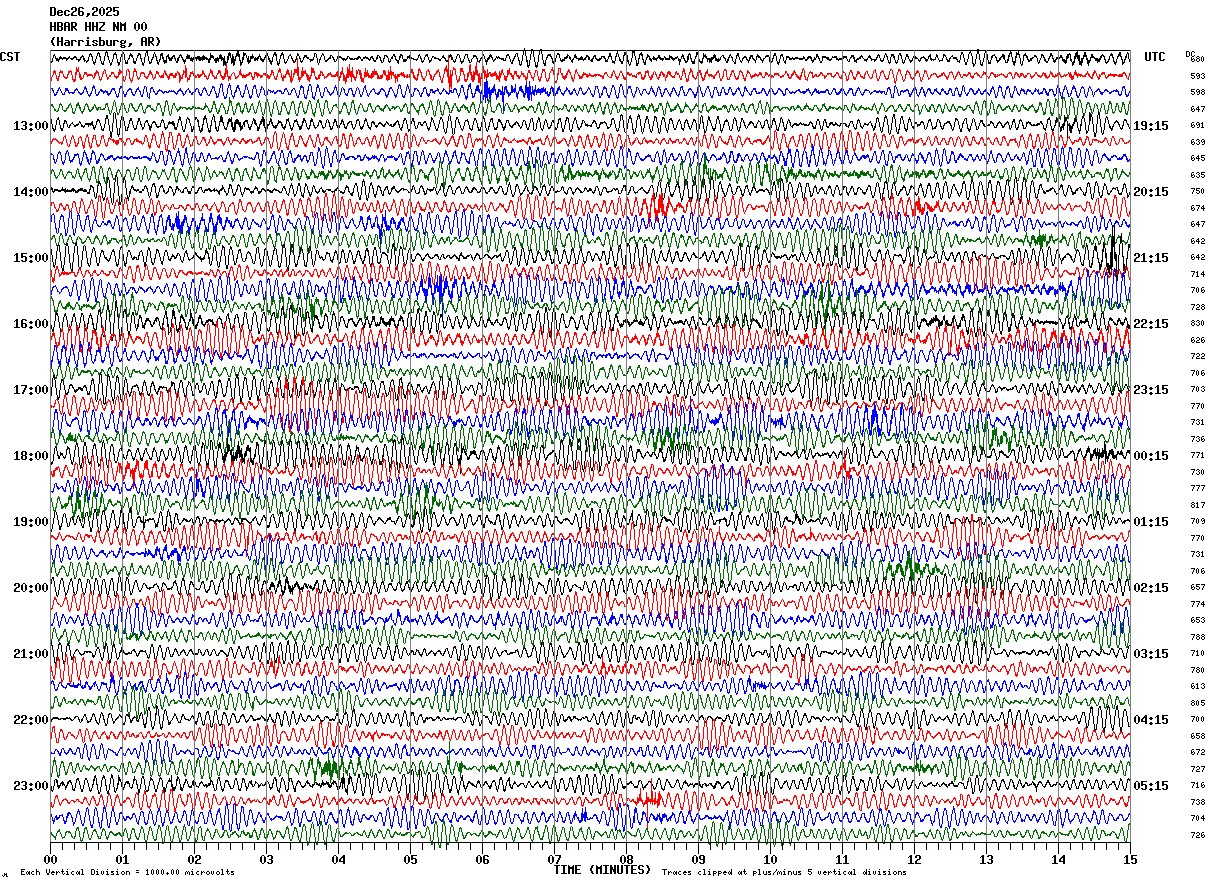Click the "18:00" CST time label
Image resolution: width=1210 pixels, height=886 pixels.
coord(31,456)
